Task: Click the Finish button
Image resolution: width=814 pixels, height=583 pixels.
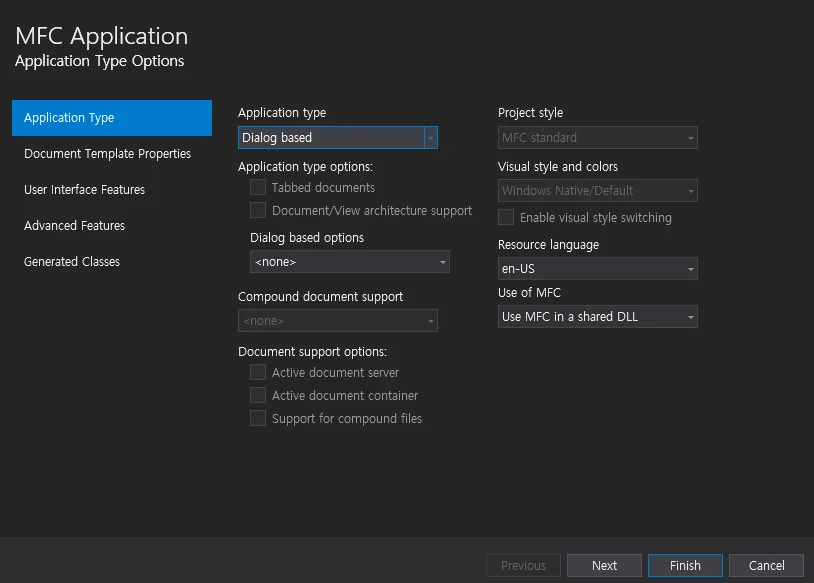Action: tap(685, 565)
